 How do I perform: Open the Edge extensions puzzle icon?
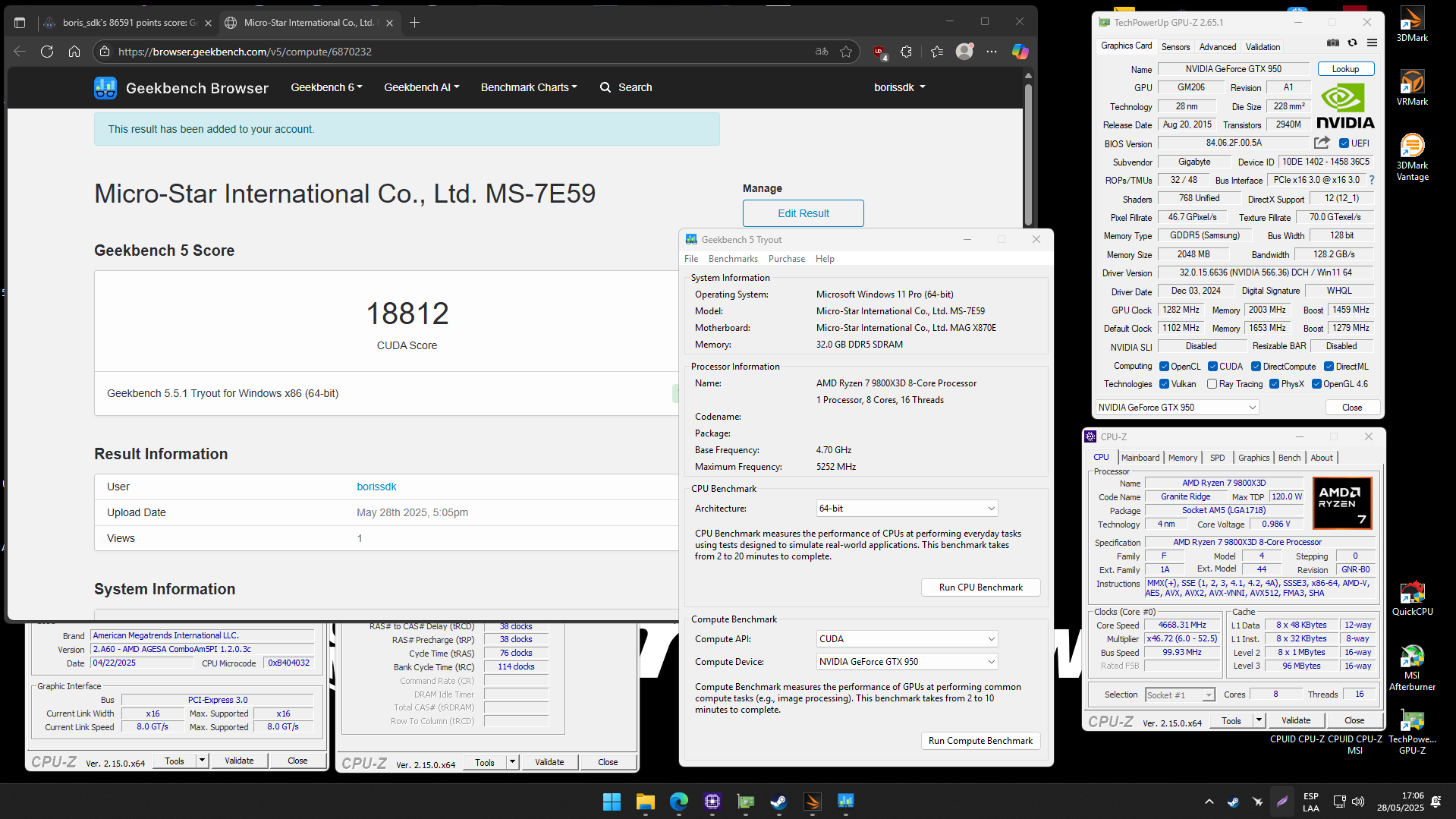coord(907,52)
